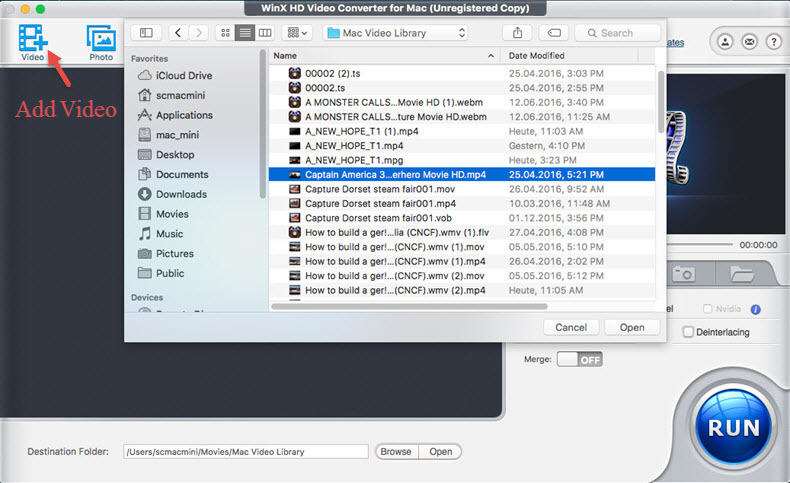Click Open in the file dialog
The width and height of the screenshot is (790, 483).
pyautogui.click(x=632, y=327)
